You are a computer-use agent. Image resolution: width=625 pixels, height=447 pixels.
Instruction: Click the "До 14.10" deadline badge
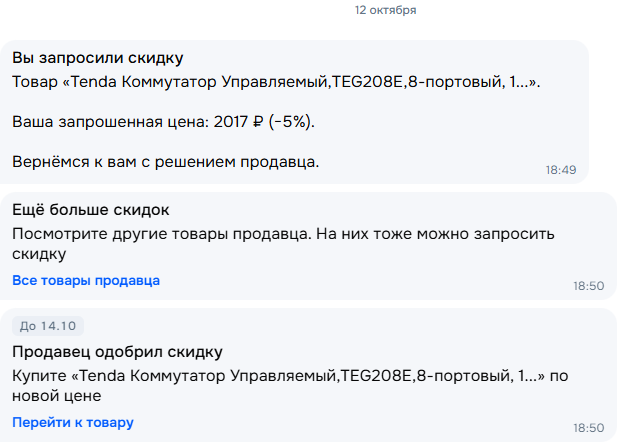point(48,326)
